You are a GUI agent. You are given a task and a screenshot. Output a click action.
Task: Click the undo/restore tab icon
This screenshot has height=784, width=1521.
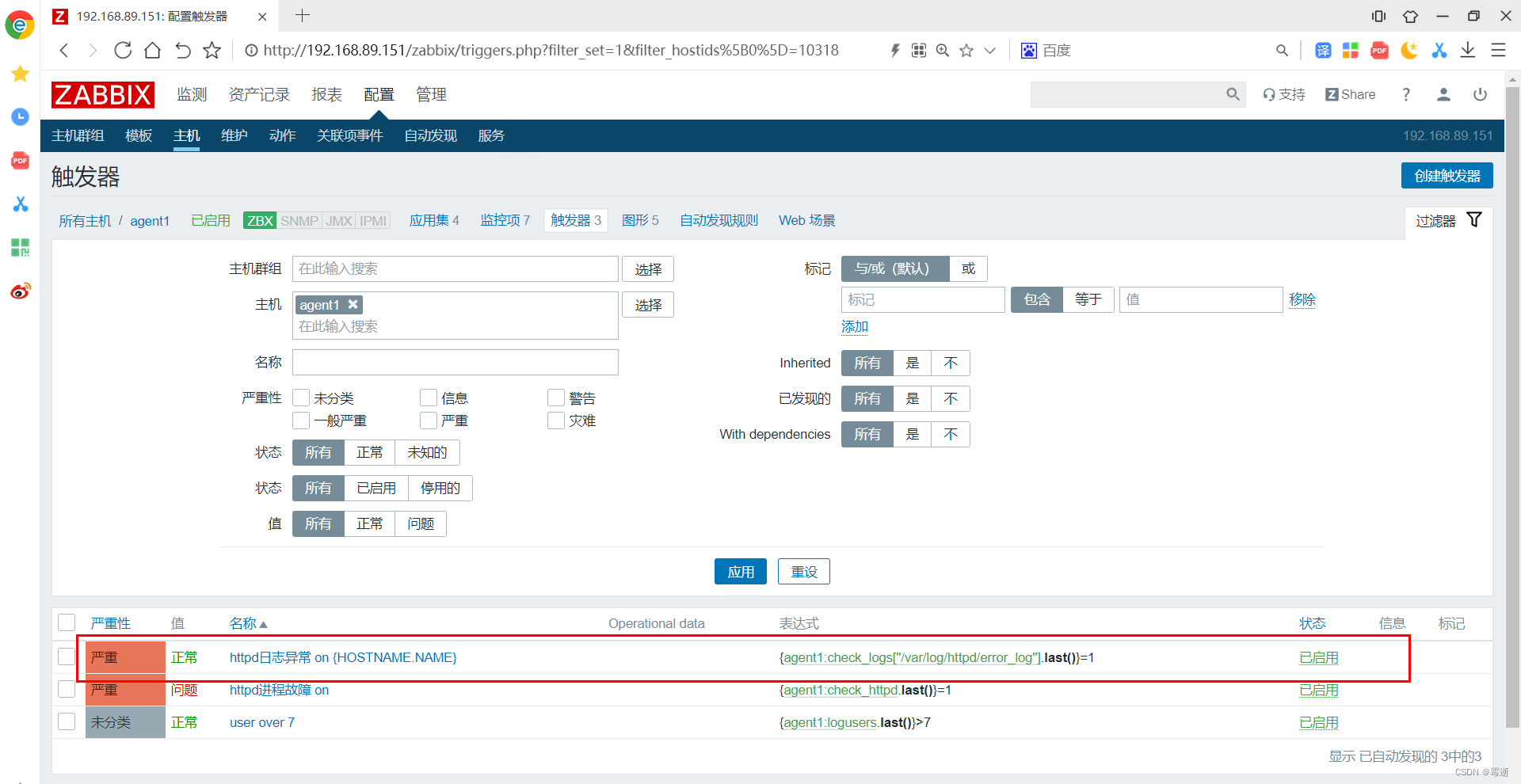point(182,51)
